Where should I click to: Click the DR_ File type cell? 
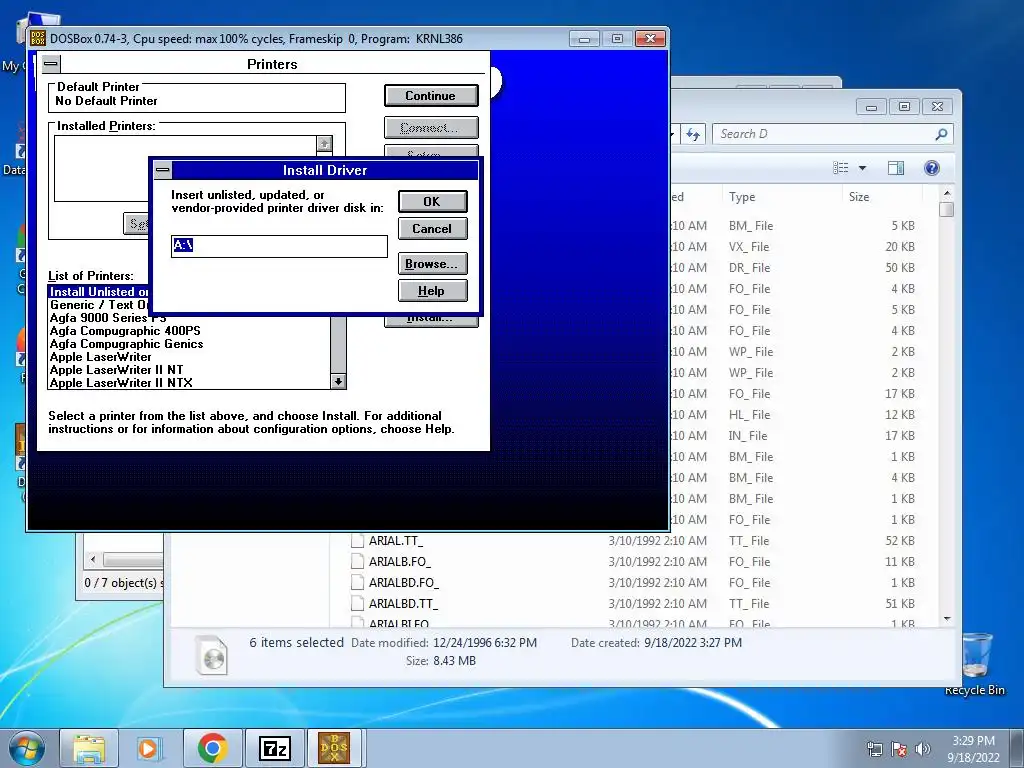[750, 268]
